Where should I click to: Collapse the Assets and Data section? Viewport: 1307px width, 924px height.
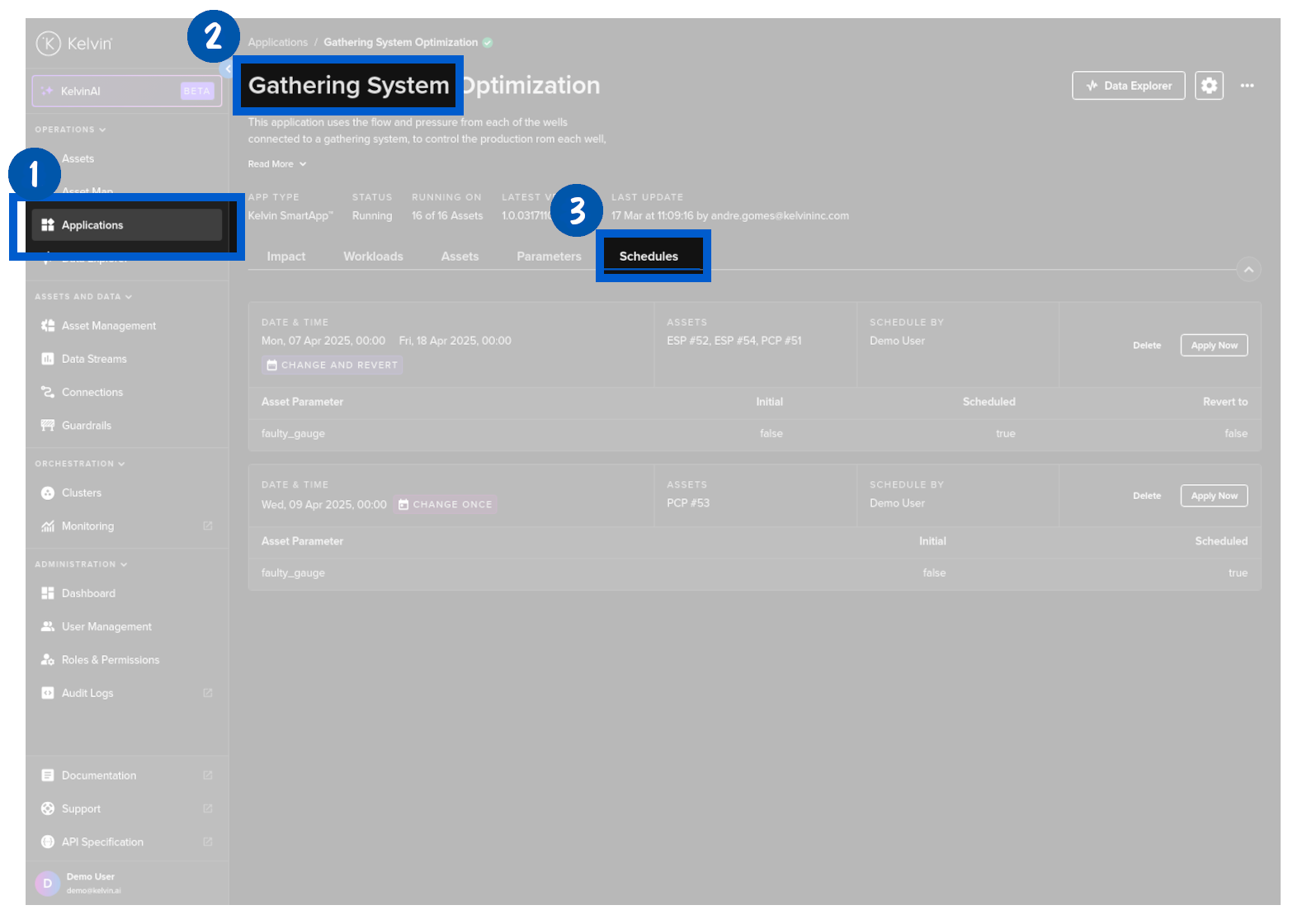83,297
